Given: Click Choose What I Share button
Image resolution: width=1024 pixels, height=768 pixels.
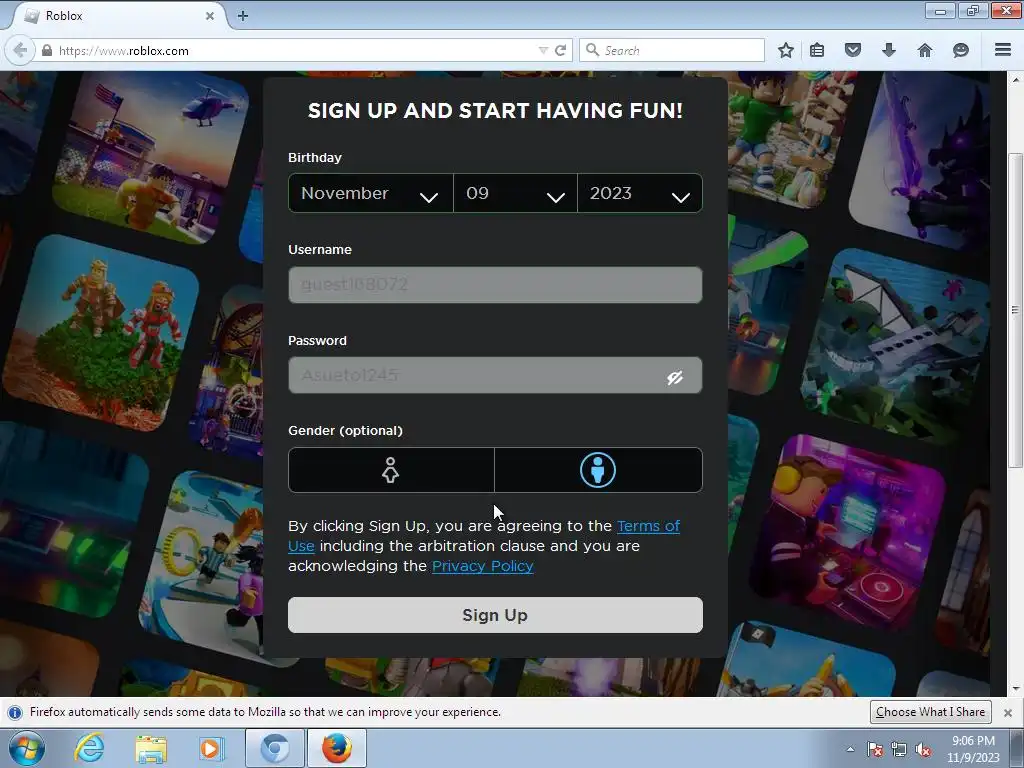Looking at the screenshot, I should (931, 712).
